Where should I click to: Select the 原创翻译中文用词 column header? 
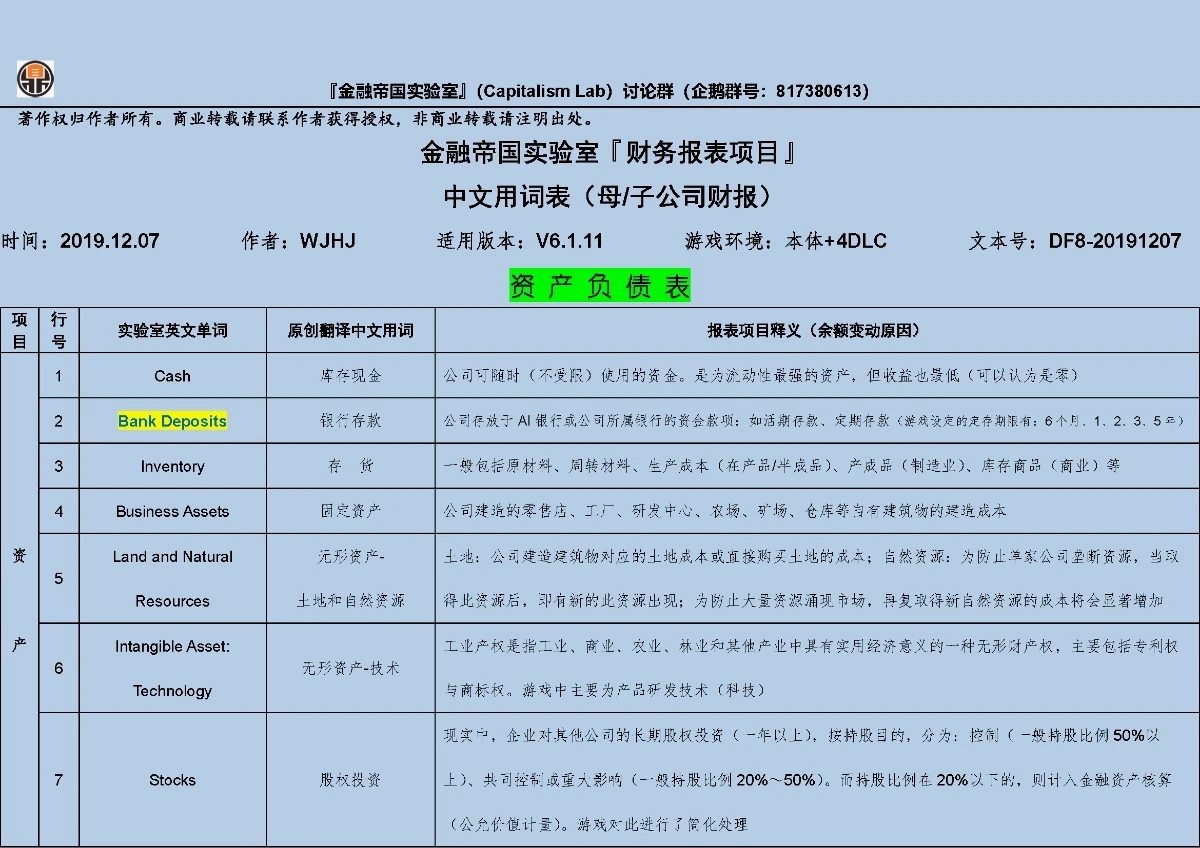click(x=350, y=330)
